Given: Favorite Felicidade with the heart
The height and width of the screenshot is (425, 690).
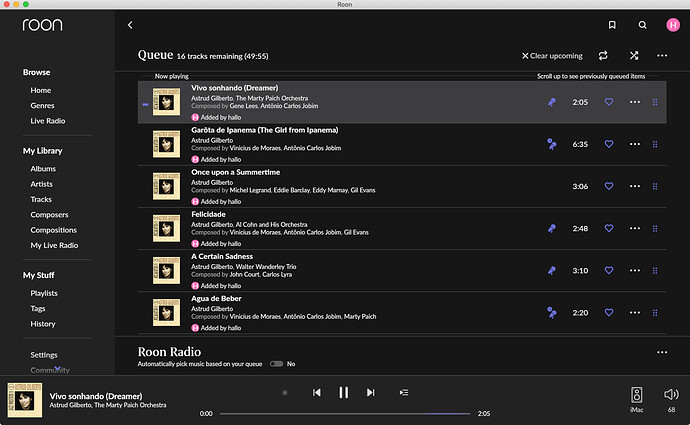Looking at the screenshot, I should click(x=609, y=228).
